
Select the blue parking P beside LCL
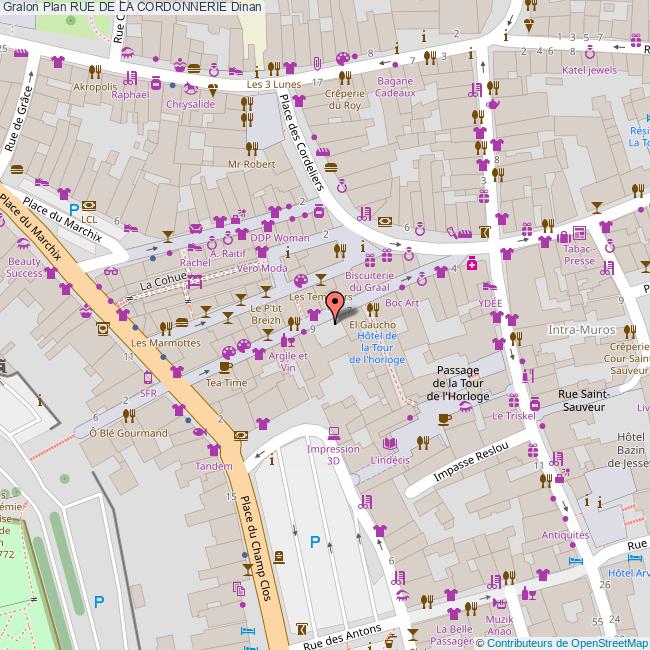[x=73, y=208]
